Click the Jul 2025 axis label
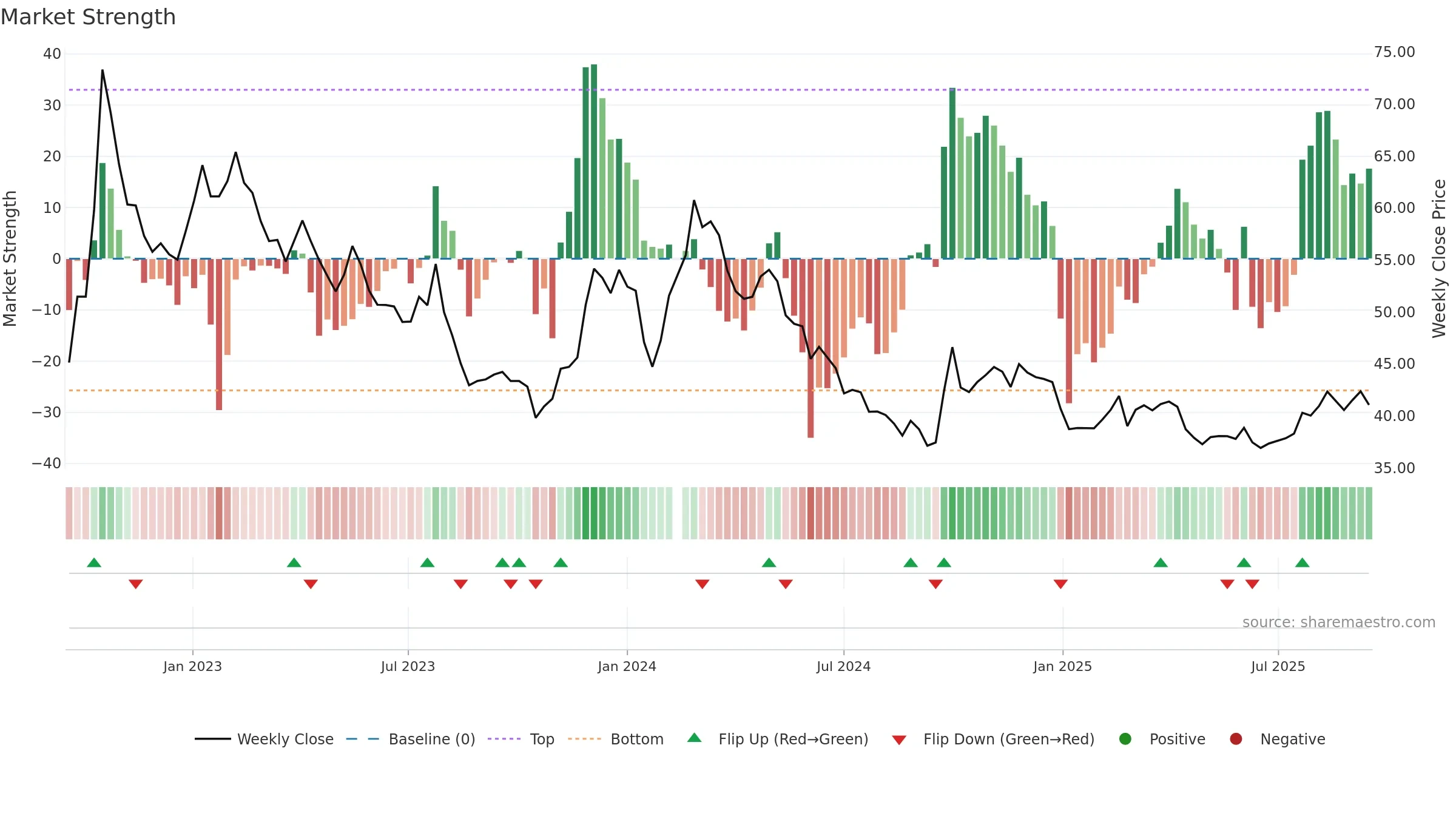 point(1278,666)
